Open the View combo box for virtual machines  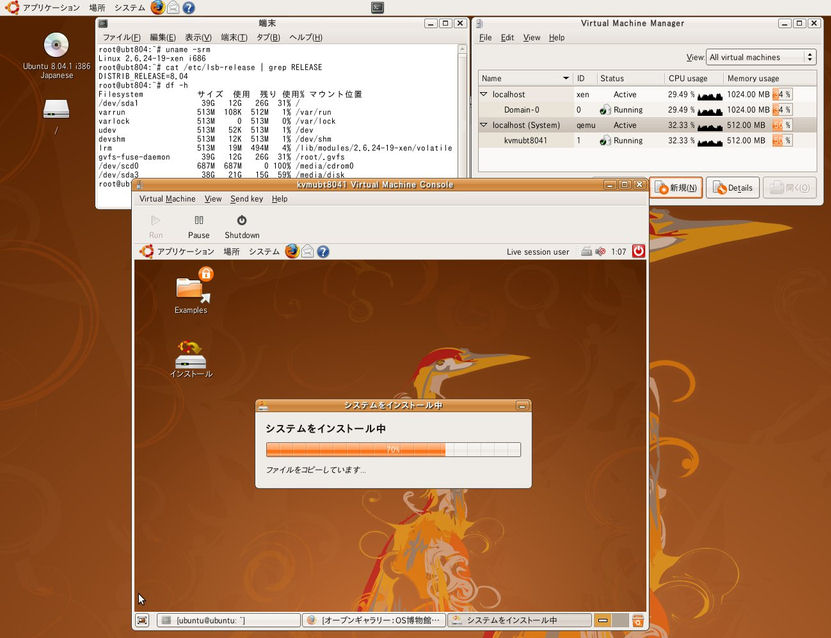761,57
